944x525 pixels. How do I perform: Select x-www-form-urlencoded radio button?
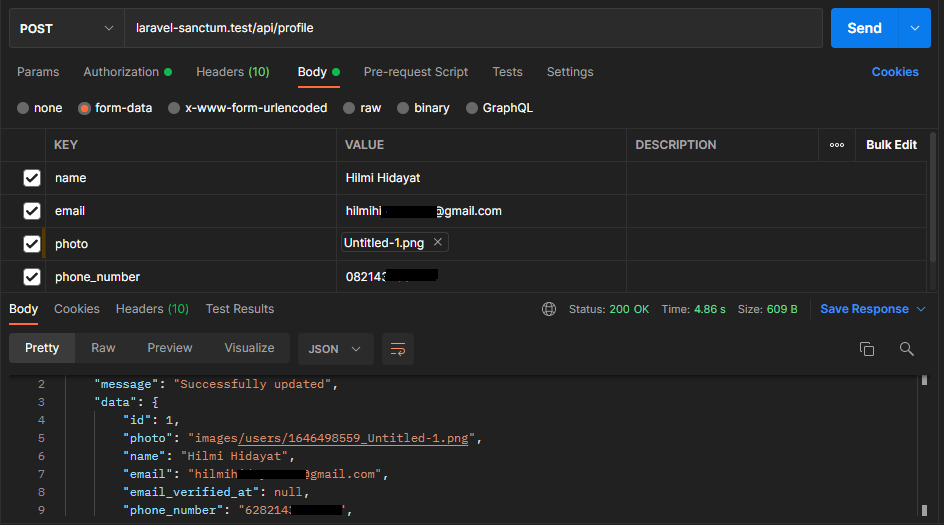point(174,108)
